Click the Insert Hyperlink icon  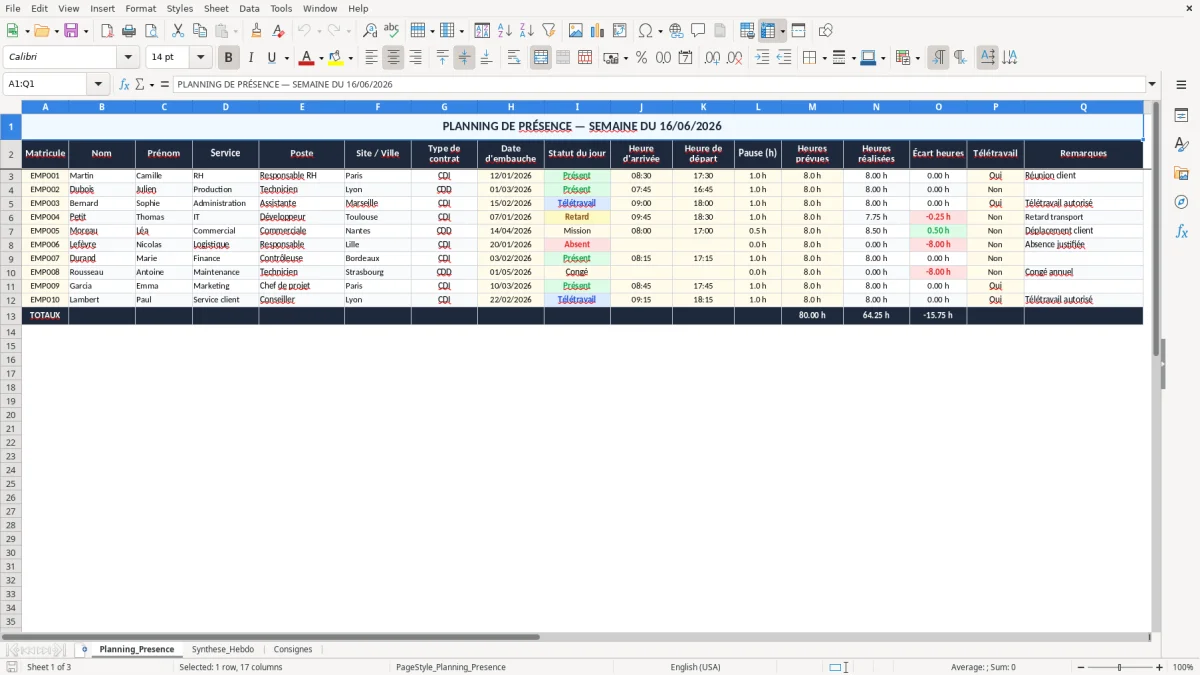click(677, 31)
